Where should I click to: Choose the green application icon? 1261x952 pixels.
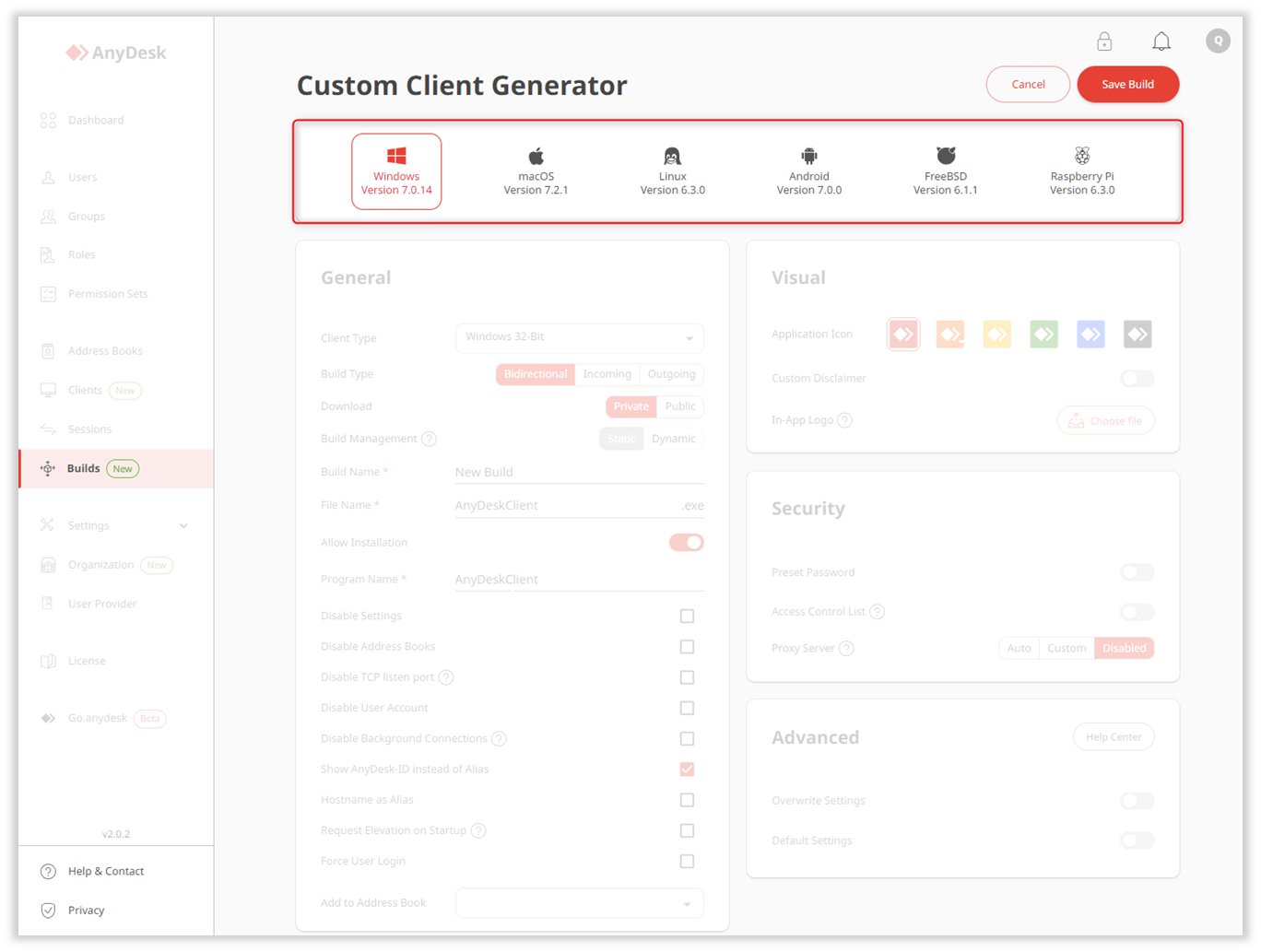(1044, 334)
